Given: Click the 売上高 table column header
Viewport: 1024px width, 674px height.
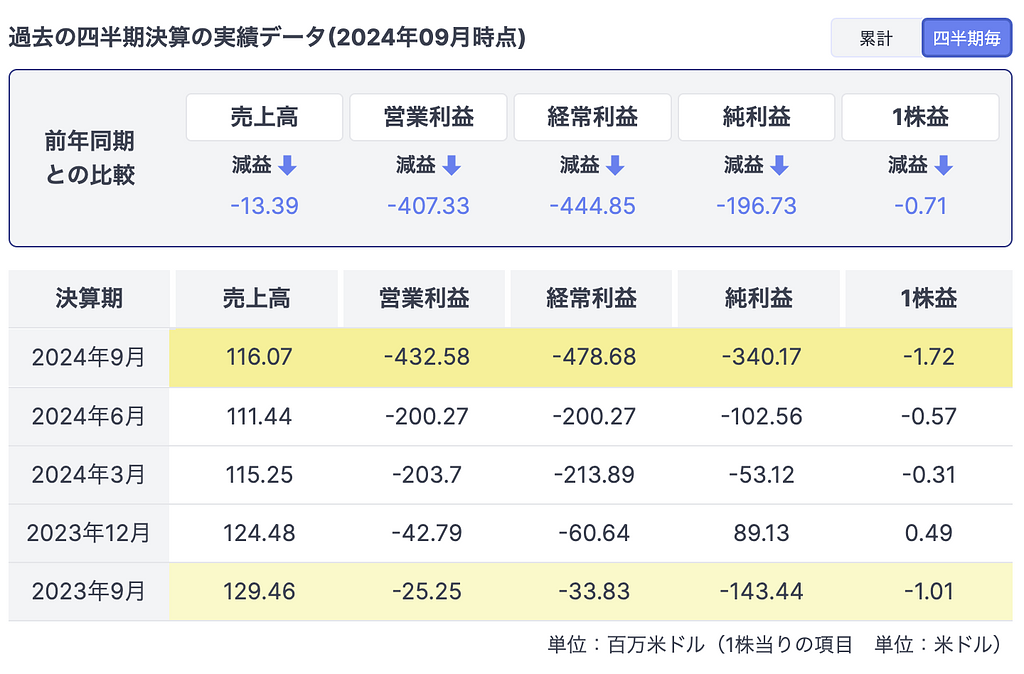Looking at the screenshot, I should click(256, 298).
